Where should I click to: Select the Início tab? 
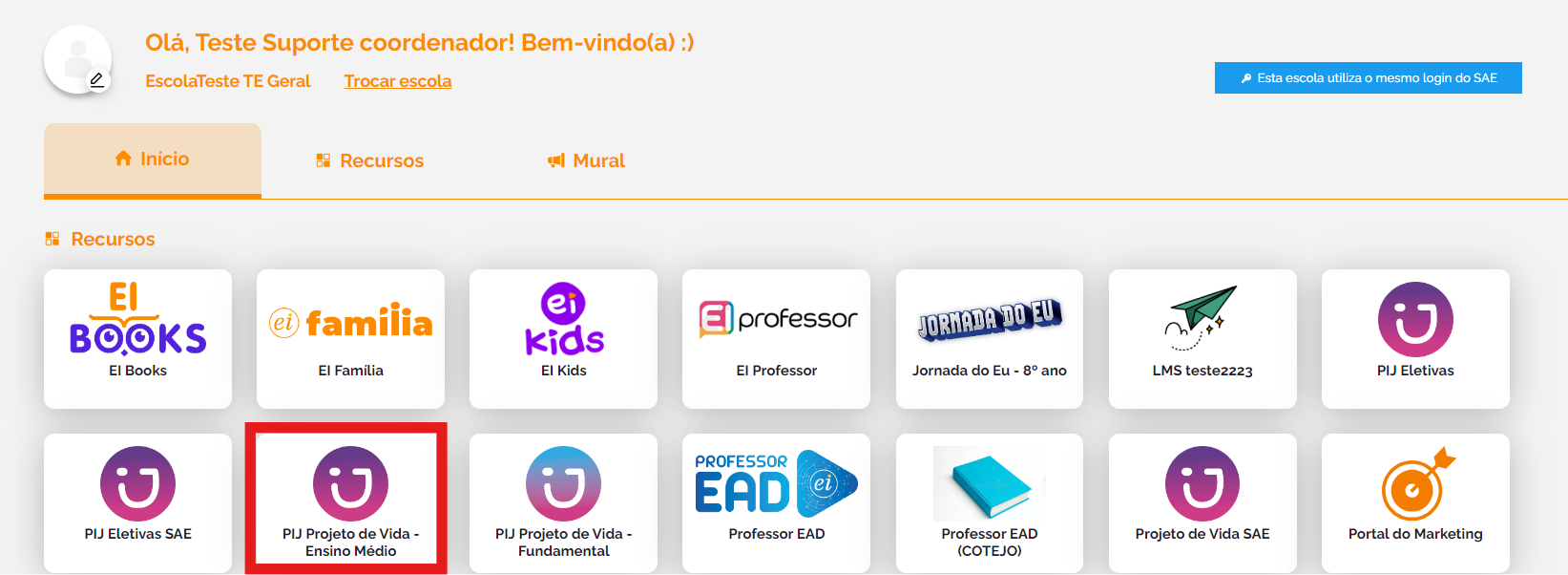[x=153, y=160]
